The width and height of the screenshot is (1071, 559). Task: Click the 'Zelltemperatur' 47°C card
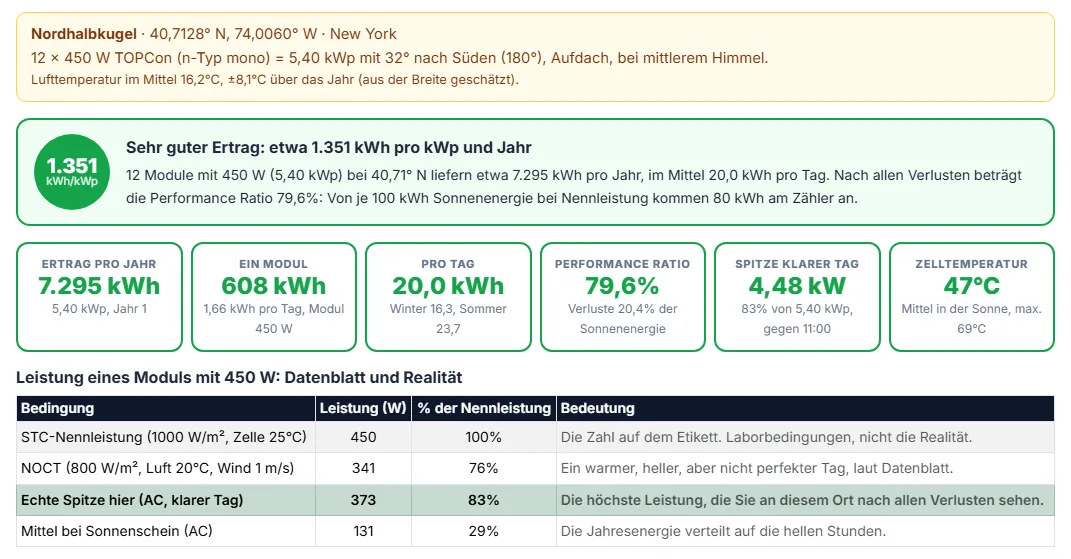pos(971,297)
